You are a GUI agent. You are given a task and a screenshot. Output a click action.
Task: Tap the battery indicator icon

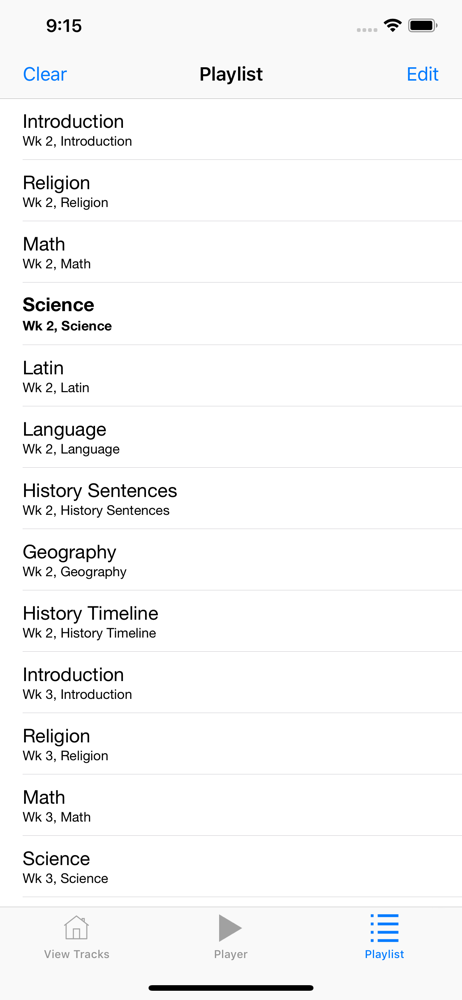pos(423,26)
